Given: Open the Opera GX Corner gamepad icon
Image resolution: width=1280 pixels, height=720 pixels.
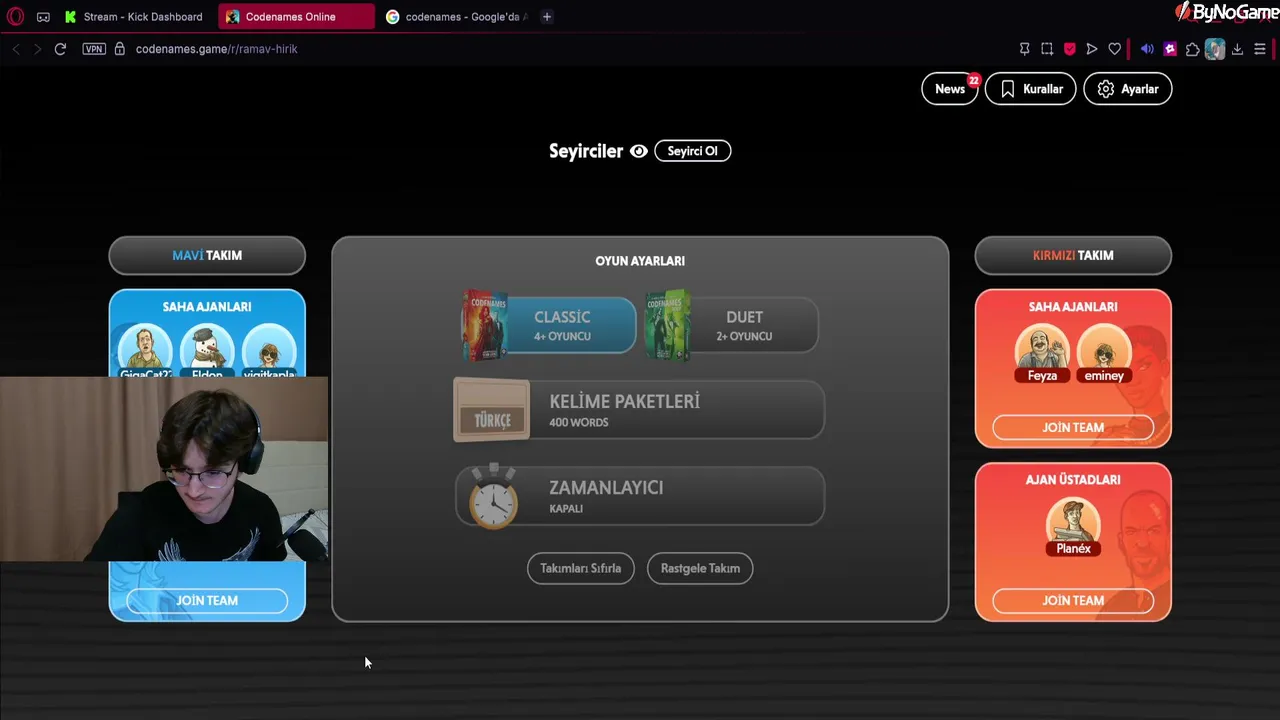Looking at the screenshot, I should (x=43, y=17).
